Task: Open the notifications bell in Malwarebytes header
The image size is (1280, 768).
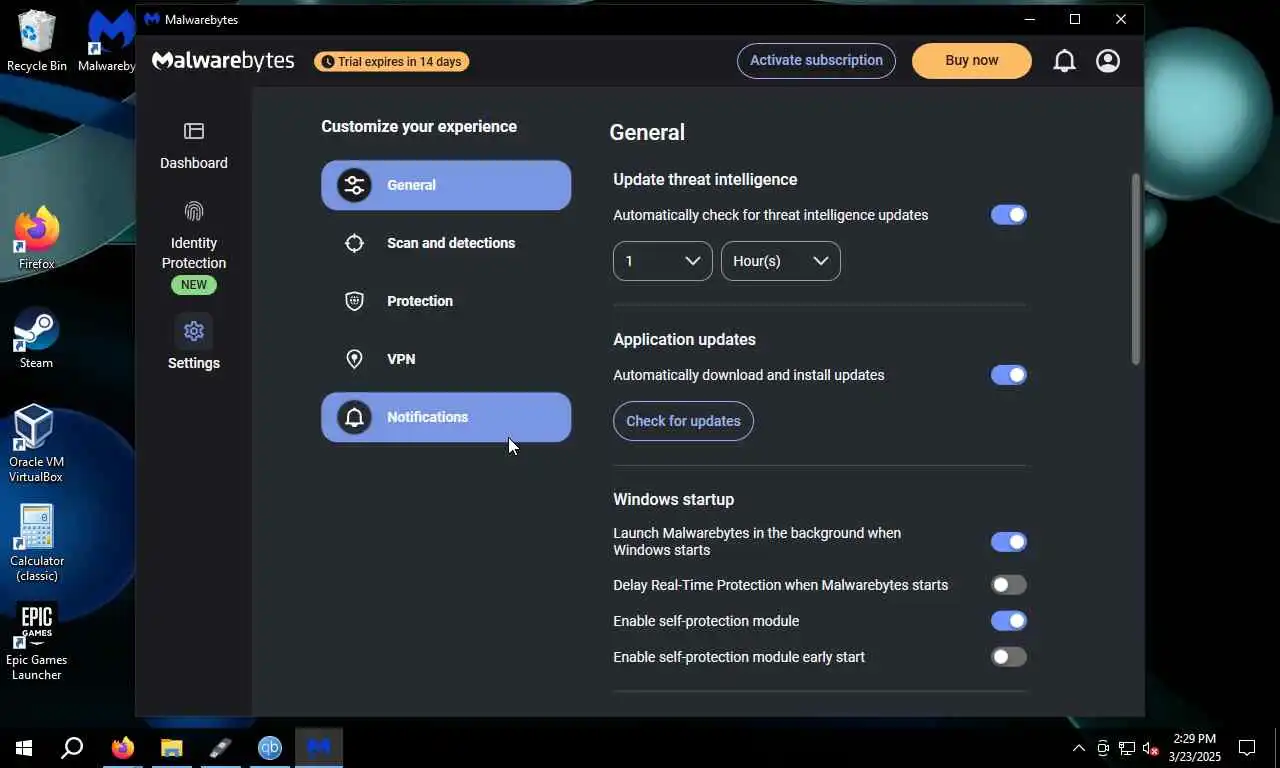Action: pos(1065,61)
